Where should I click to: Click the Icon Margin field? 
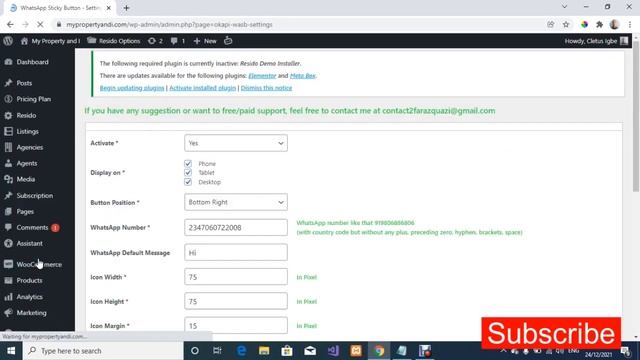pos(236,325)
